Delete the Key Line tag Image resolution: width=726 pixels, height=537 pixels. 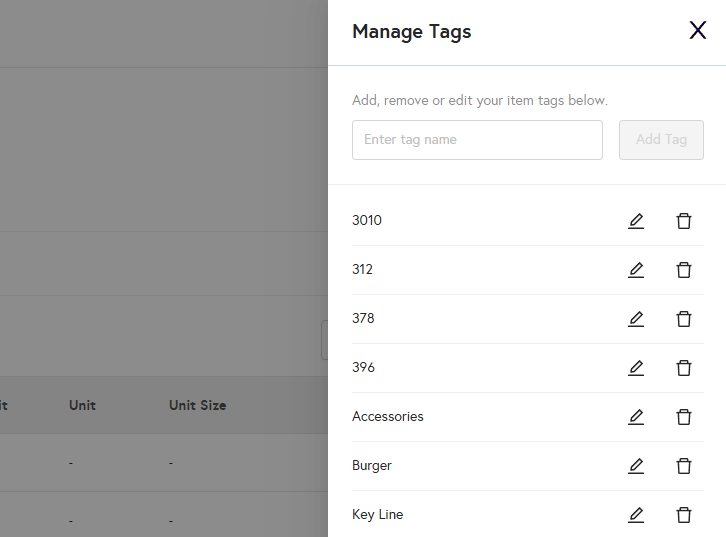684,515
